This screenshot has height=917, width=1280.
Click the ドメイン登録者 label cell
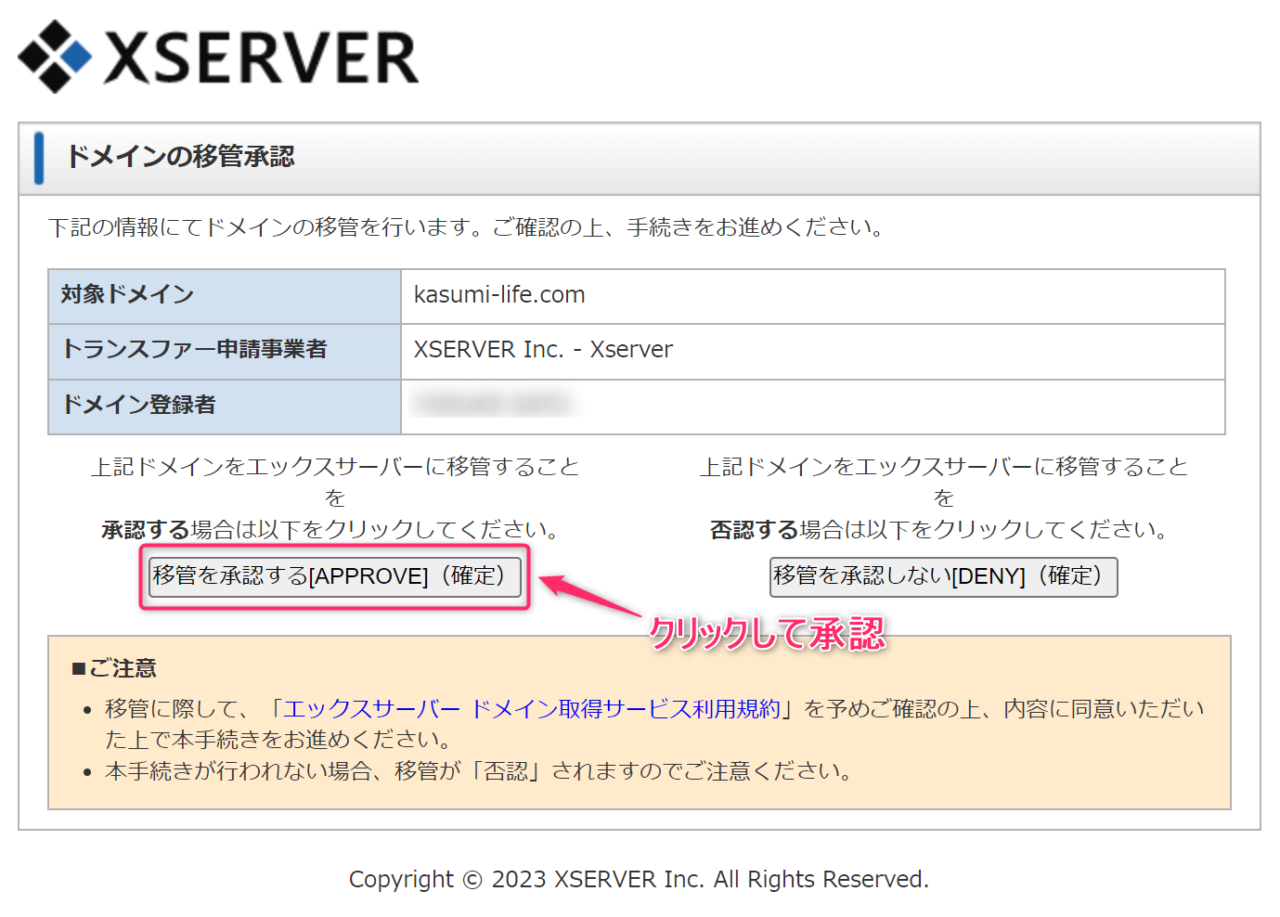point(224,406)
